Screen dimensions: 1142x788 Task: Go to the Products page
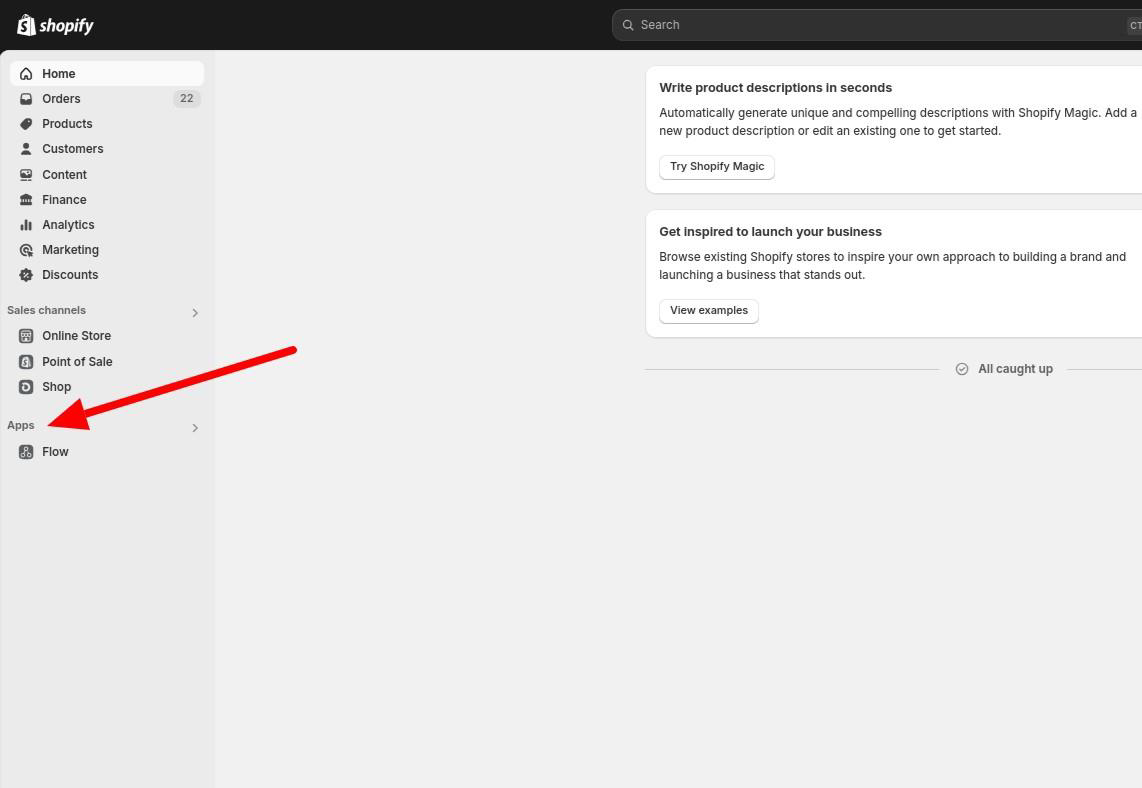click(x=107, y=124)
